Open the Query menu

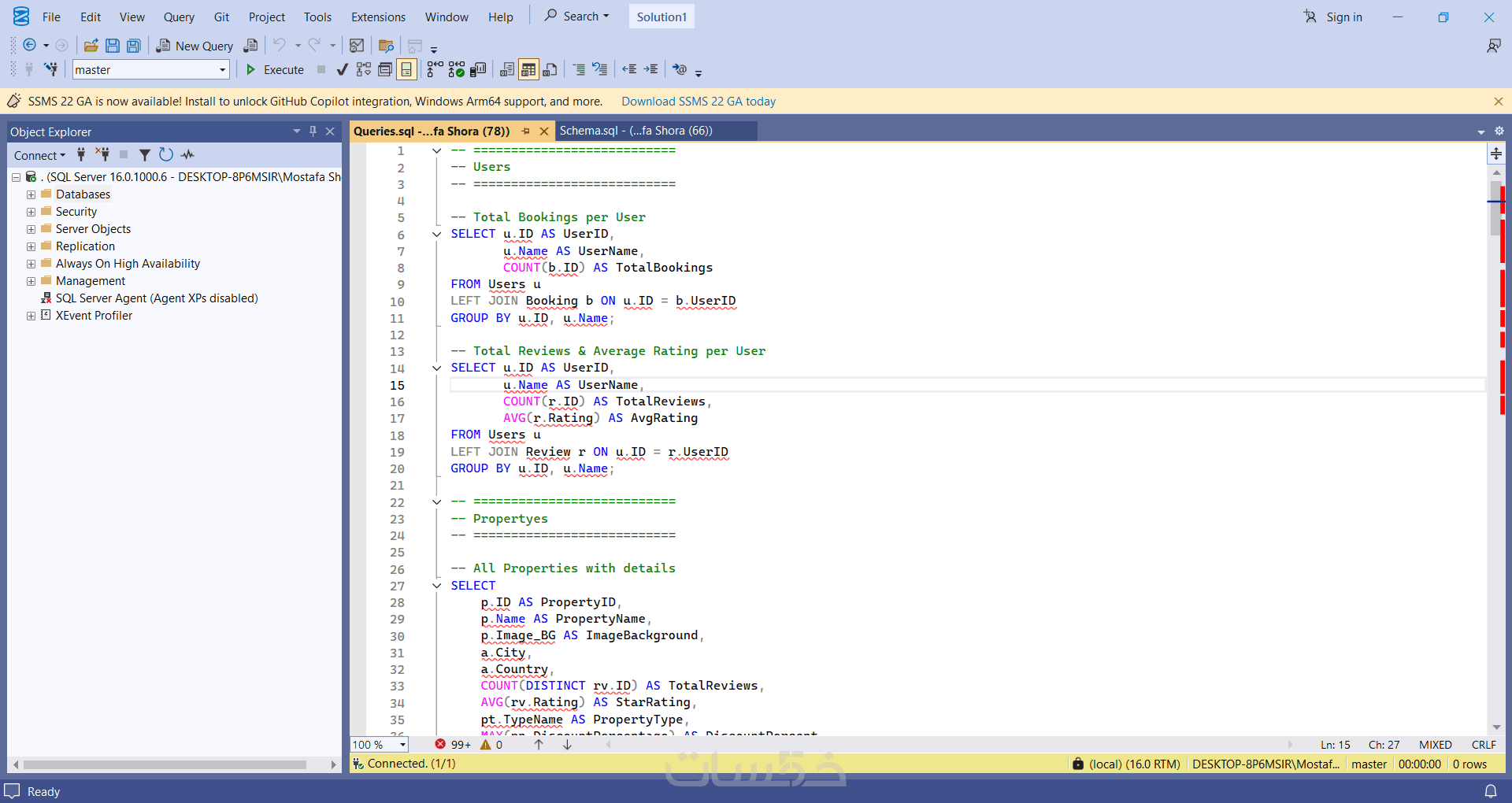point(179,17)
